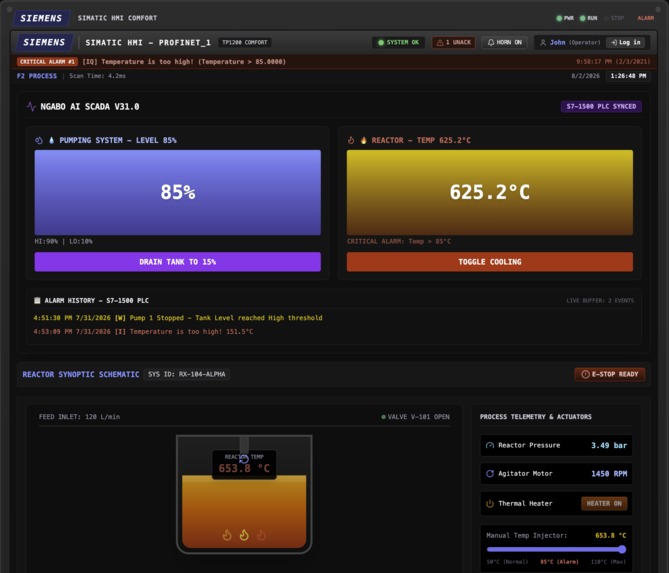
Task: Click the warning triangle in 1 UNACK badge
Action: (440, 43)
